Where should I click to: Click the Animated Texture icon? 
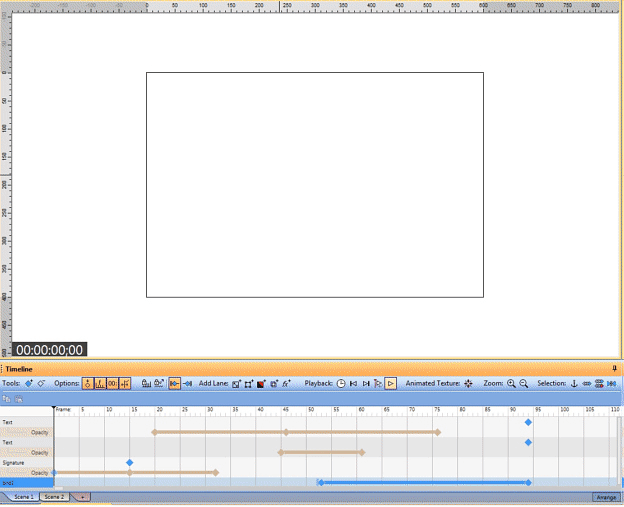pos(468,384)
